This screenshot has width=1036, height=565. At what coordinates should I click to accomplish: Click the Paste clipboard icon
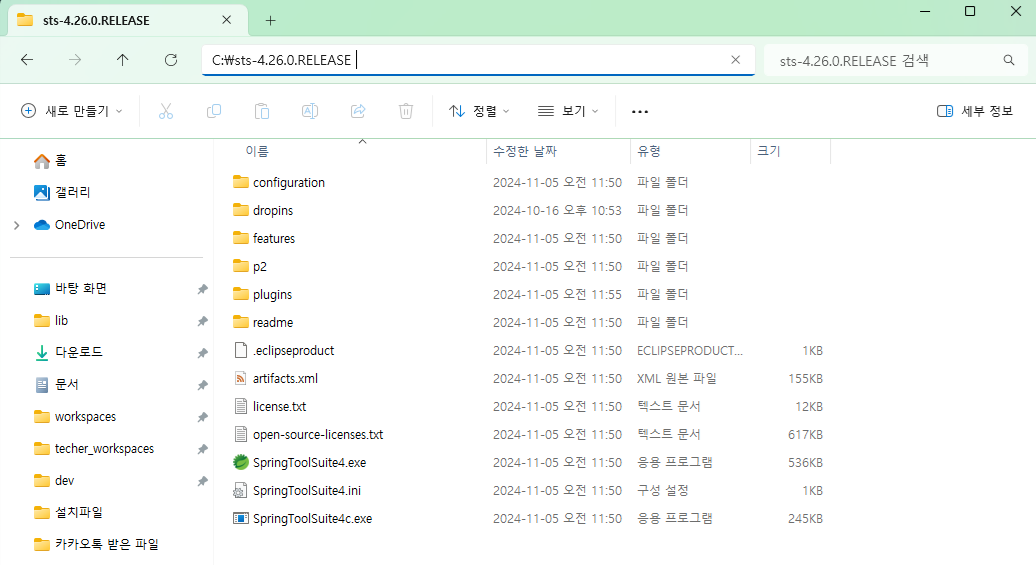[262, 111]
